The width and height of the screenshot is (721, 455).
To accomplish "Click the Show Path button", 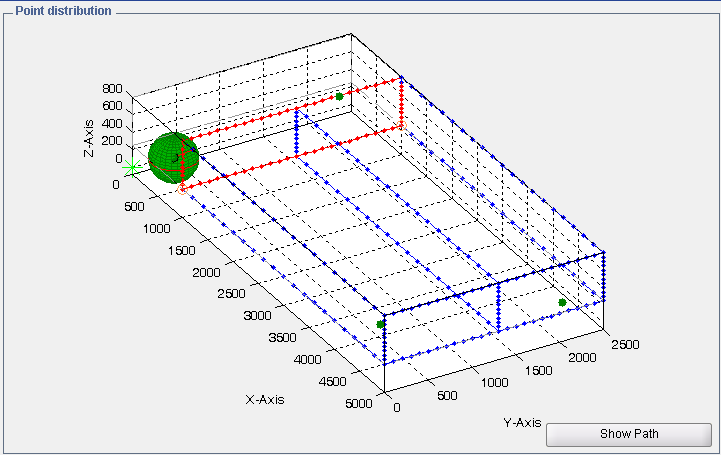I will point(629,434).
